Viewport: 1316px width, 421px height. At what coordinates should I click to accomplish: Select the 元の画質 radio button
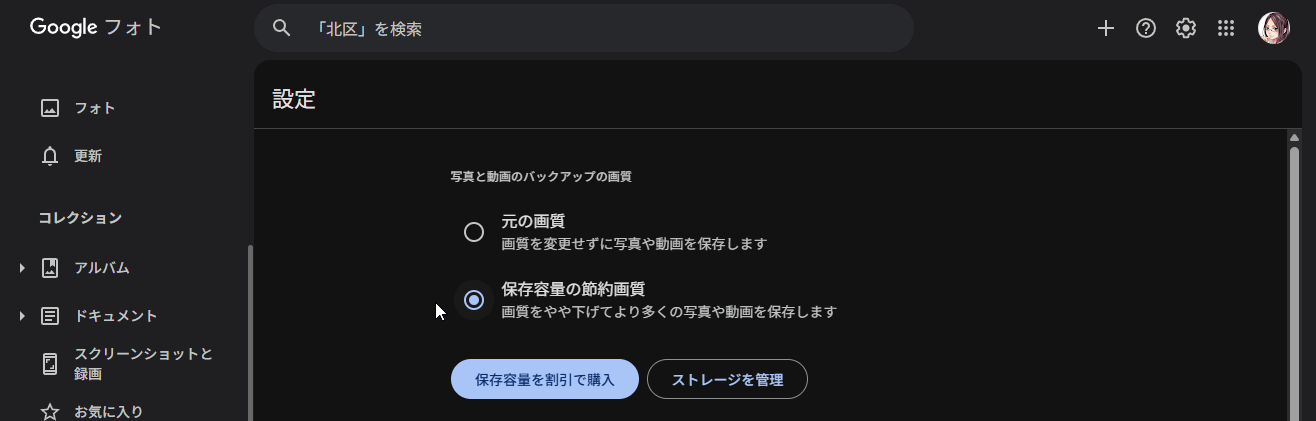coord(474,232)
